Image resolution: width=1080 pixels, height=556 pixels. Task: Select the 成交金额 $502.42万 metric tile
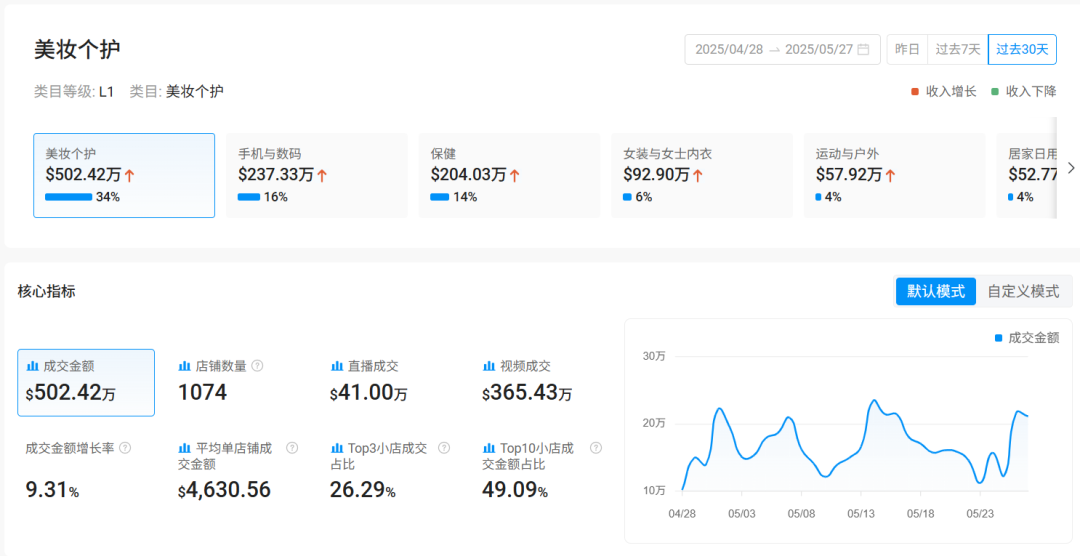point(86,383)
